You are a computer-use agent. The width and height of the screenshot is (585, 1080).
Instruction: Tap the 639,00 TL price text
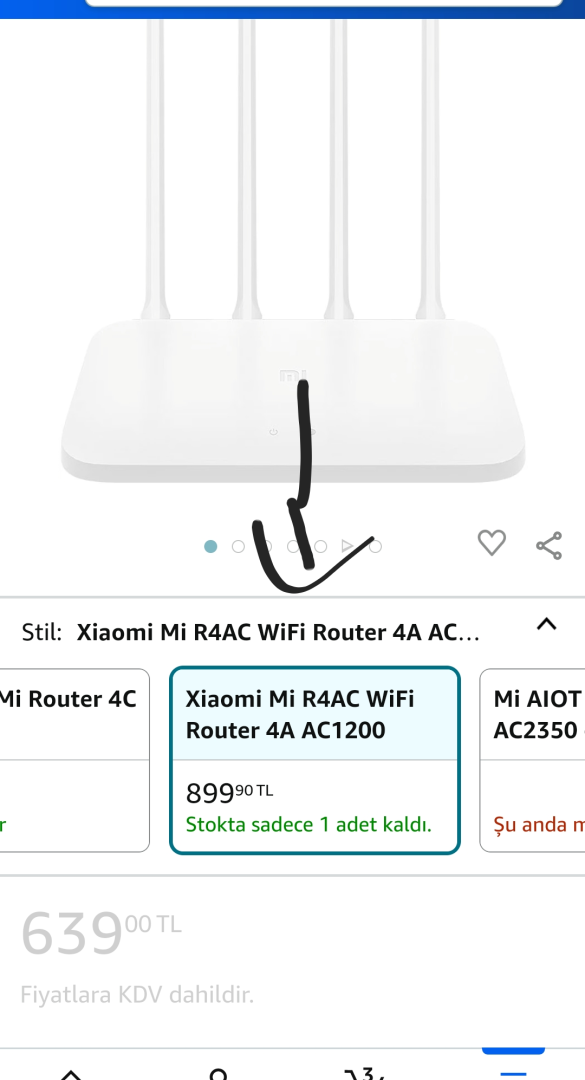tap(101, 933)
